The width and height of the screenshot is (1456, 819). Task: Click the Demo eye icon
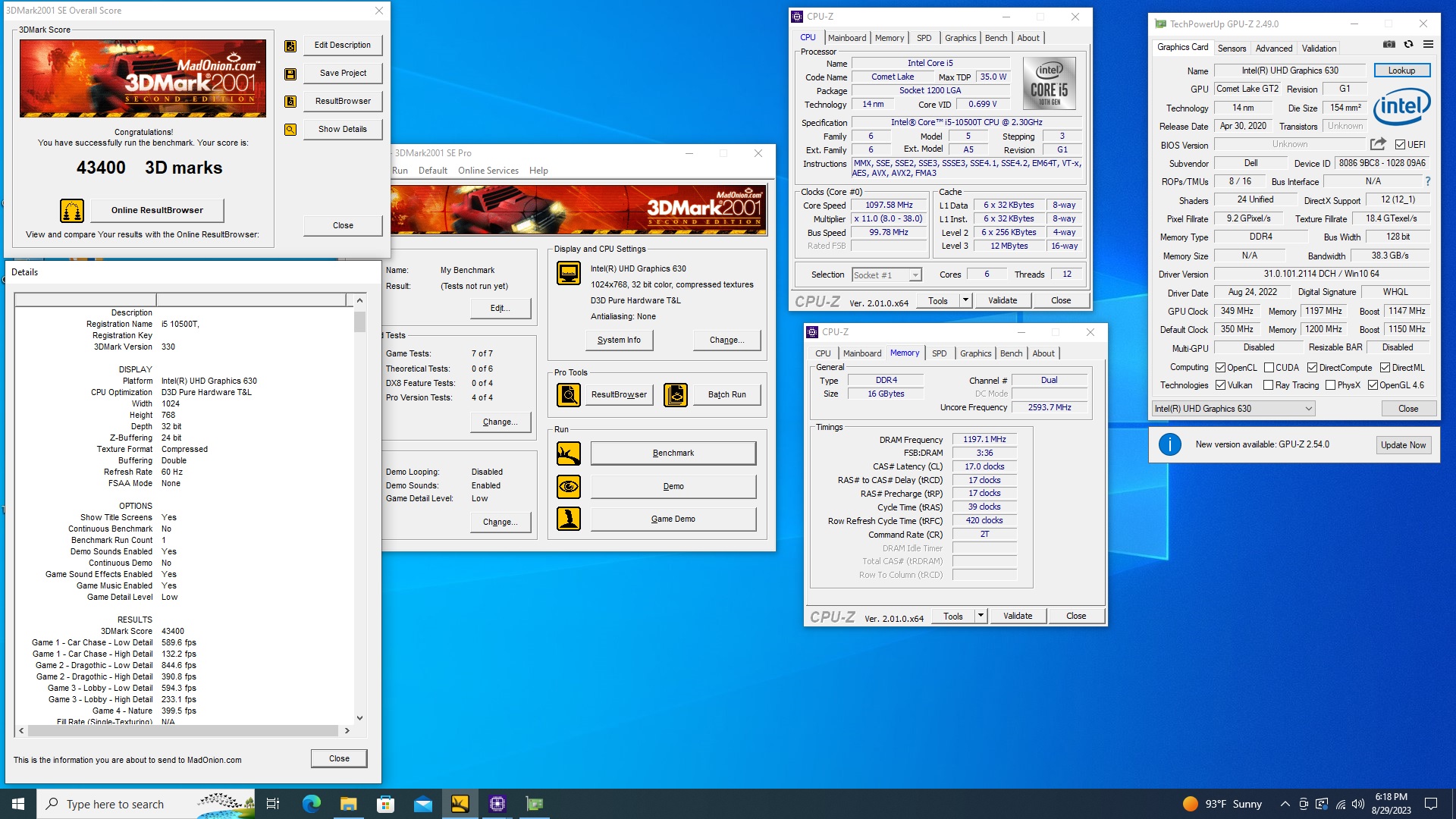(x=569, y=486)
